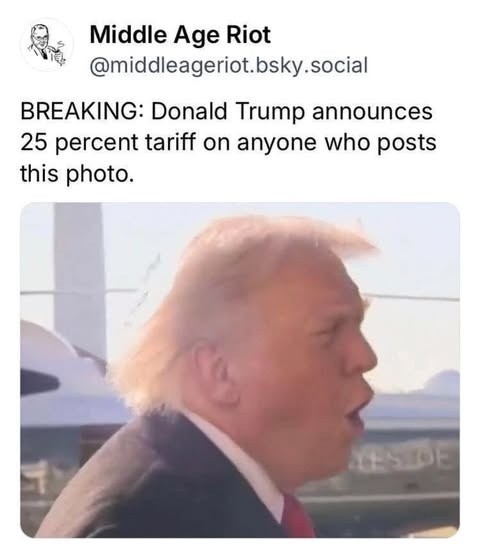Open the attached photo in full view
This screenshot has width=480, height=552.
(240, 370)
